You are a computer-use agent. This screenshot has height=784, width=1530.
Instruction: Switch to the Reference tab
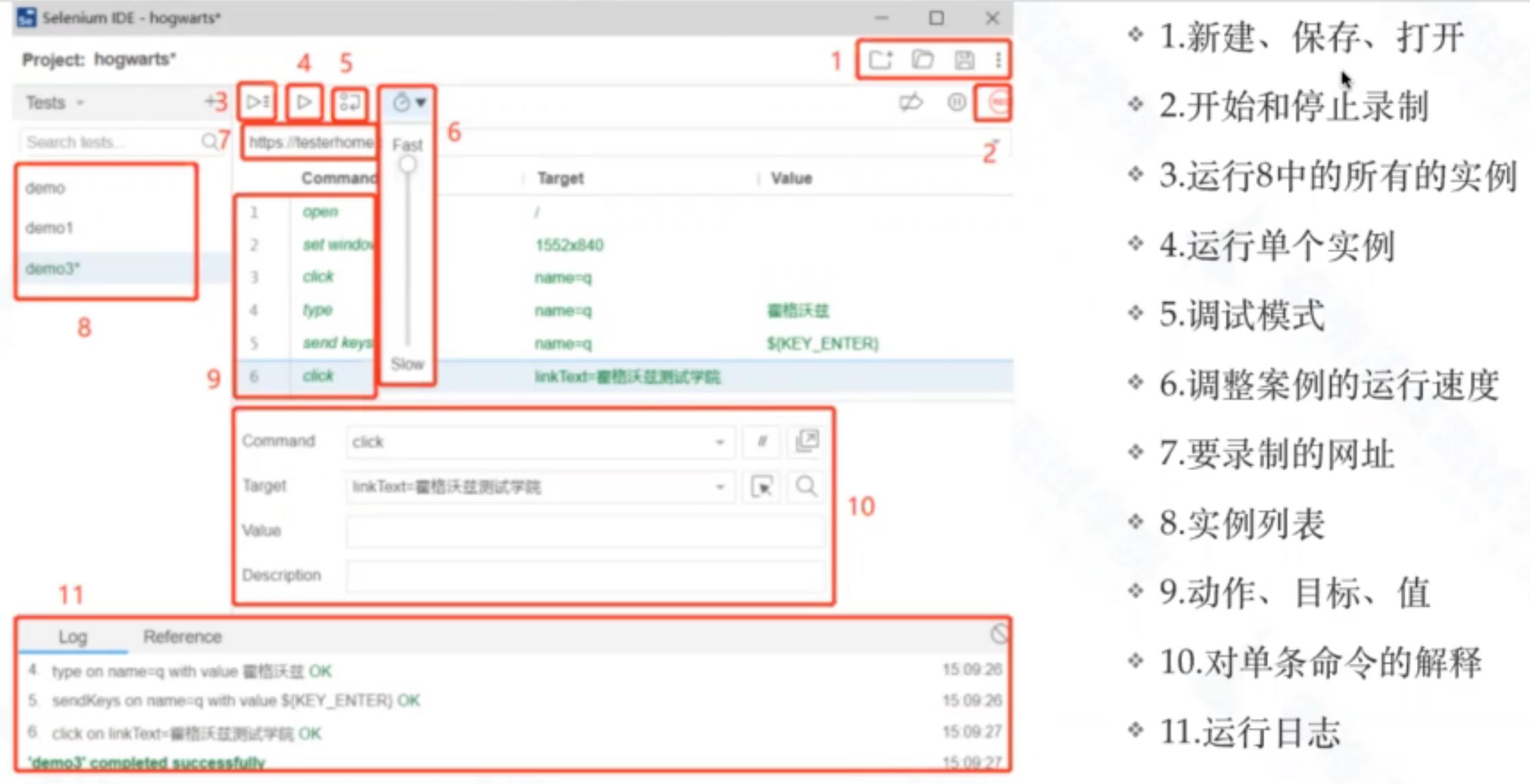pos(182,637)
